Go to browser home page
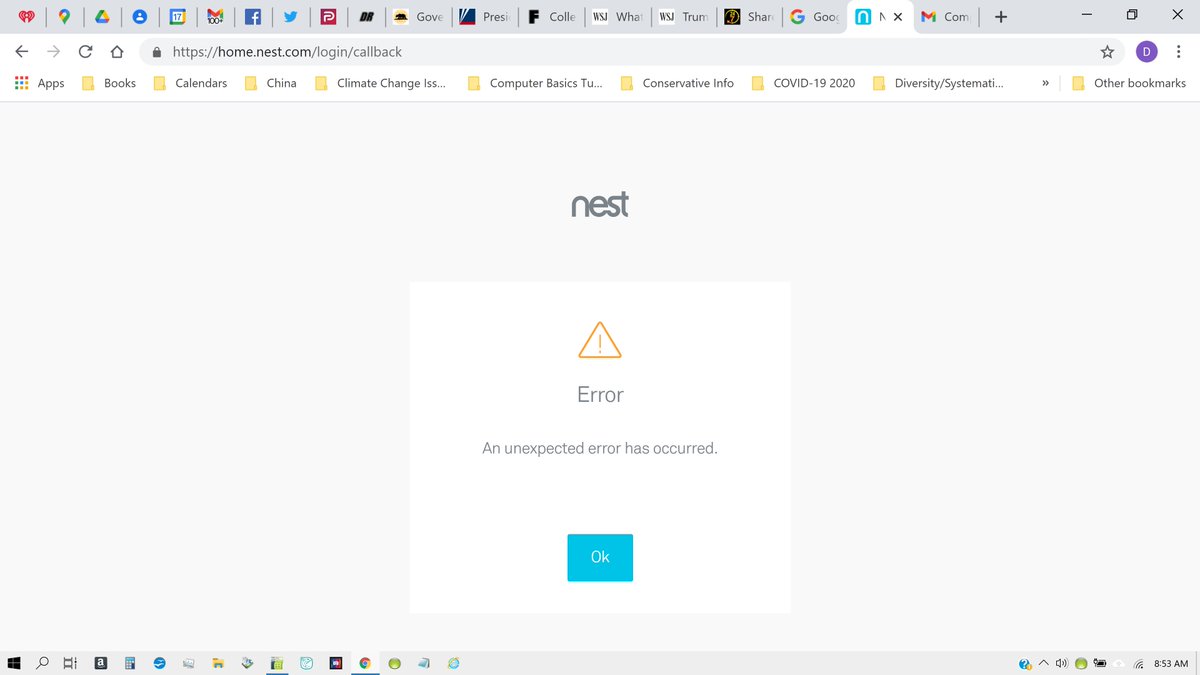 [117, 51]
